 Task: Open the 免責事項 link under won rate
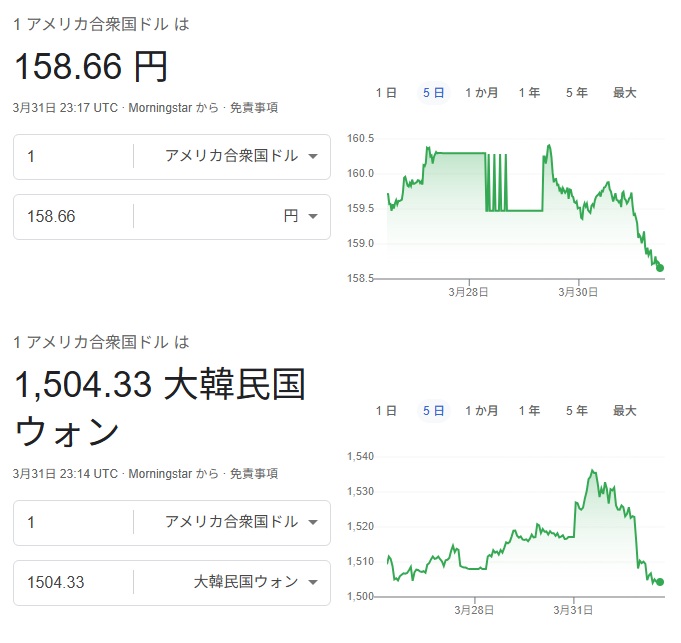(254, 473)
